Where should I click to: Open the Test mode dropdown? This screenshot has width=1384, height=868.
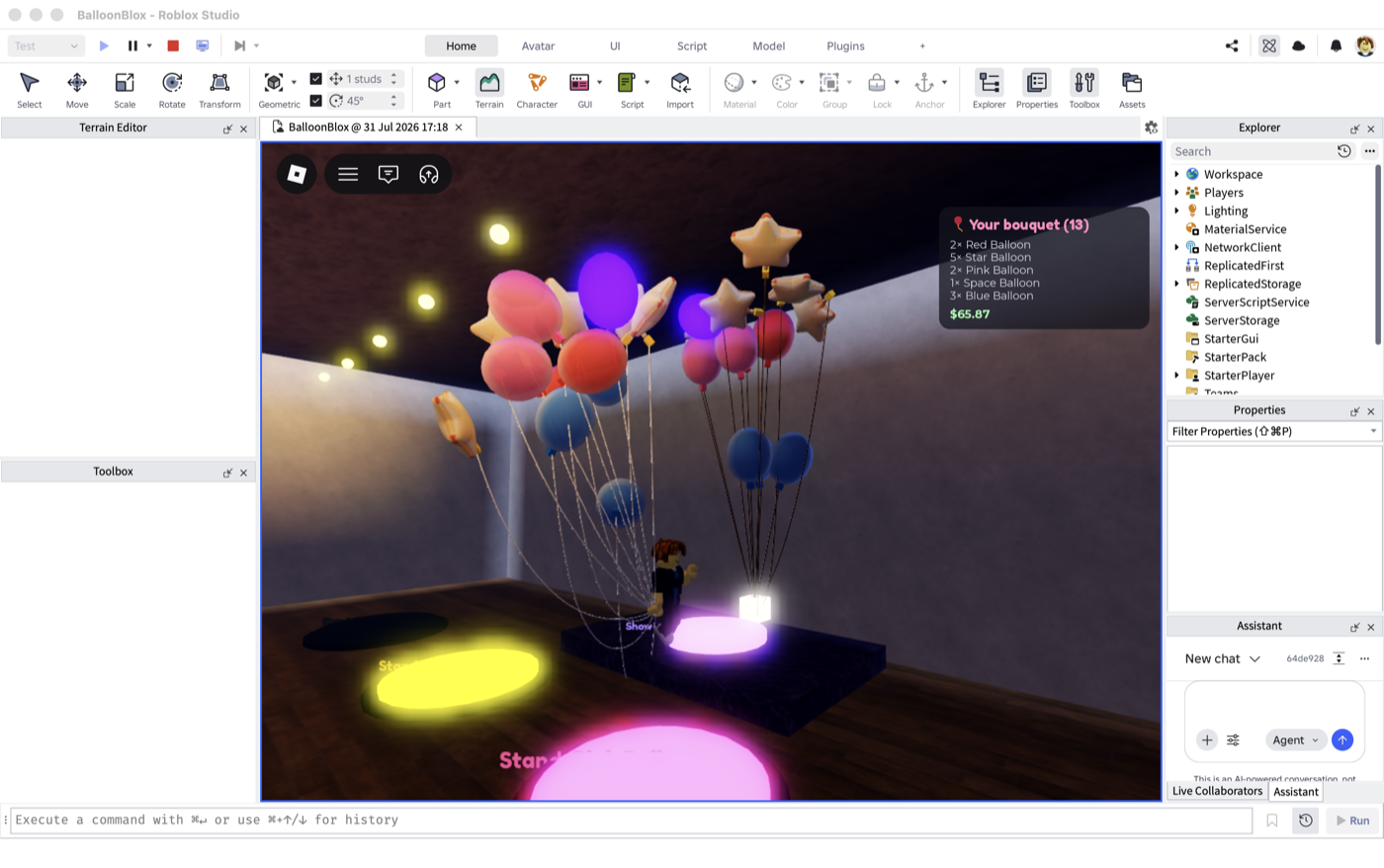point(45,45)
